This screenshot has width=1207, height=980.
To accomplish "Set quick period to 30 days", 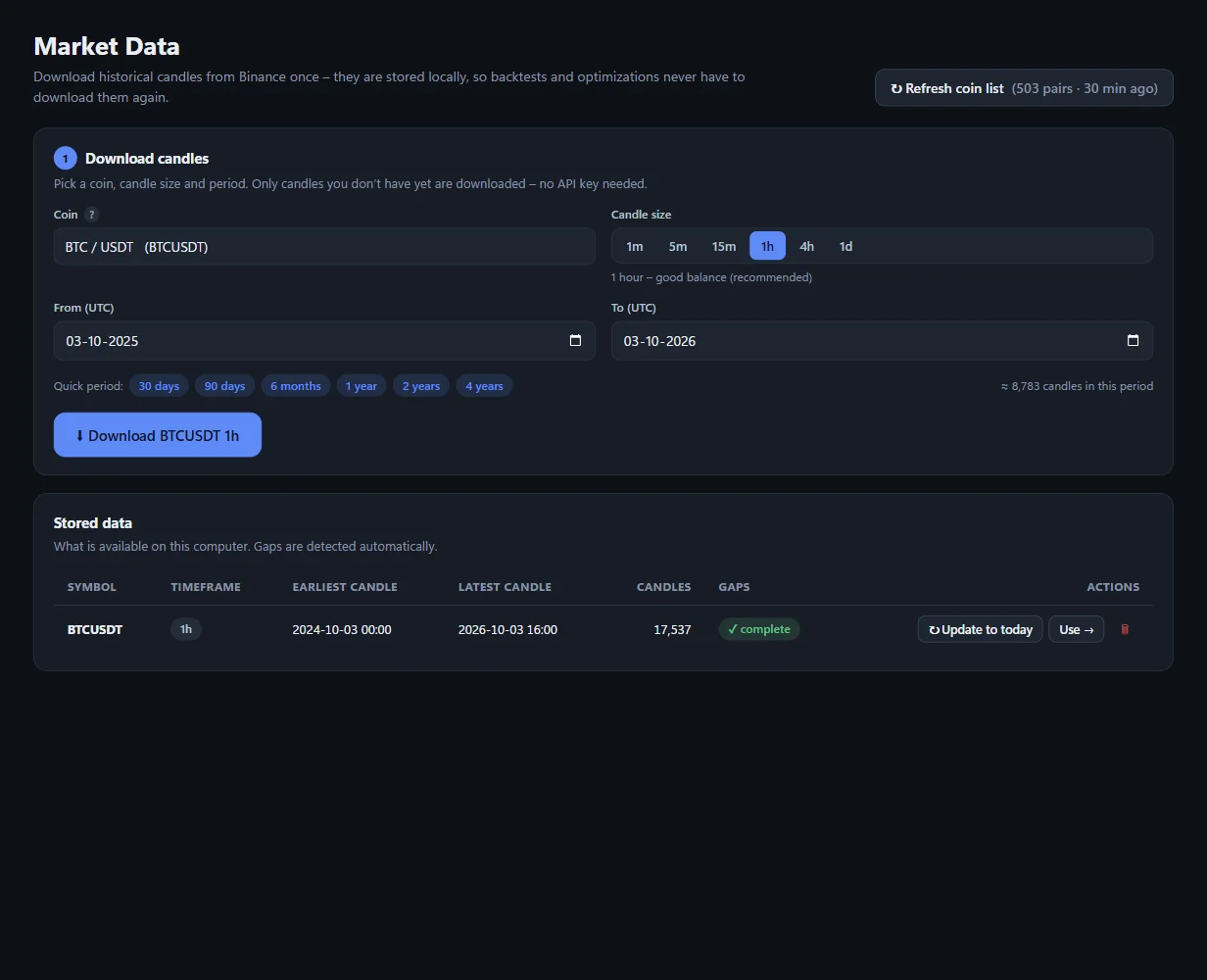I will 159,386.
